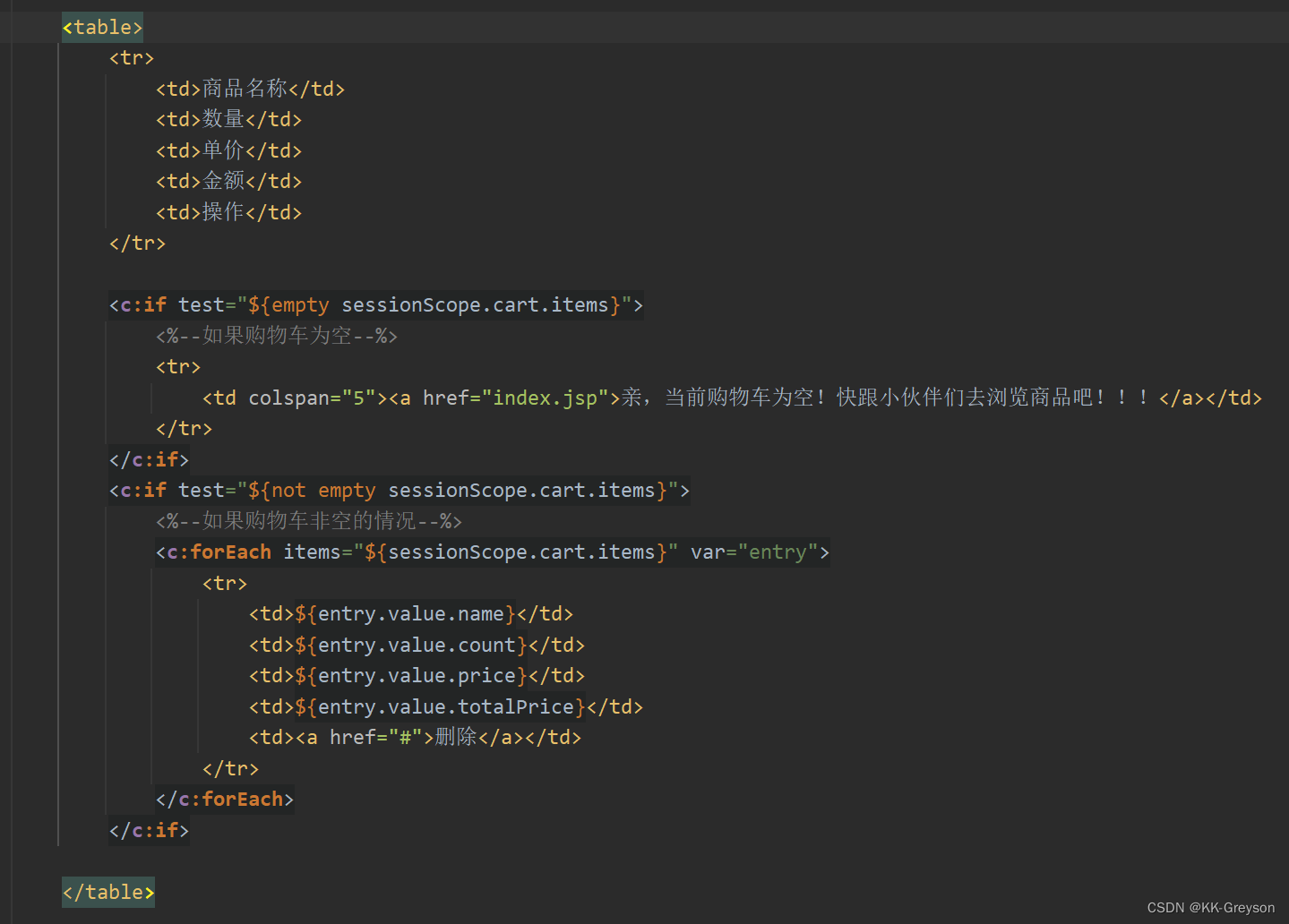Click the </tr> tag after the index.jsp row
This screenshot has height=924, width=1289.
point(184,429)
